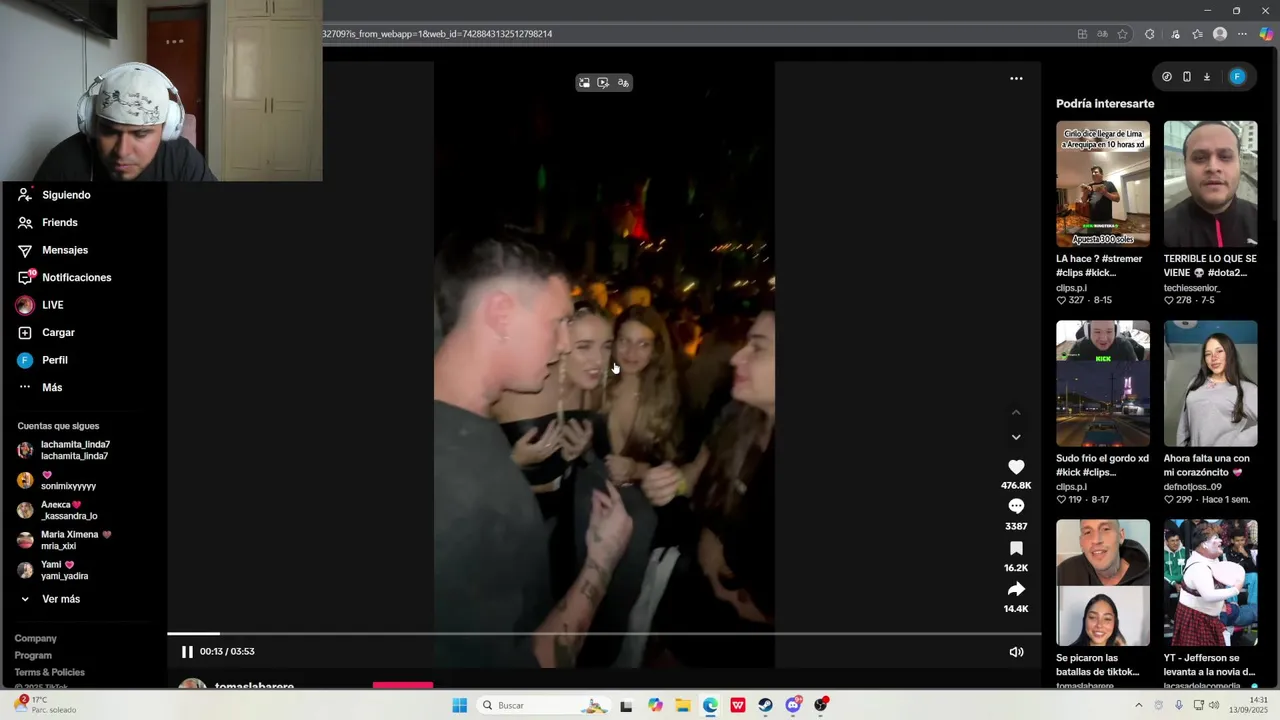
Task: Open Edge split screen icon in the address bar
Action: tap(1082, 34)
